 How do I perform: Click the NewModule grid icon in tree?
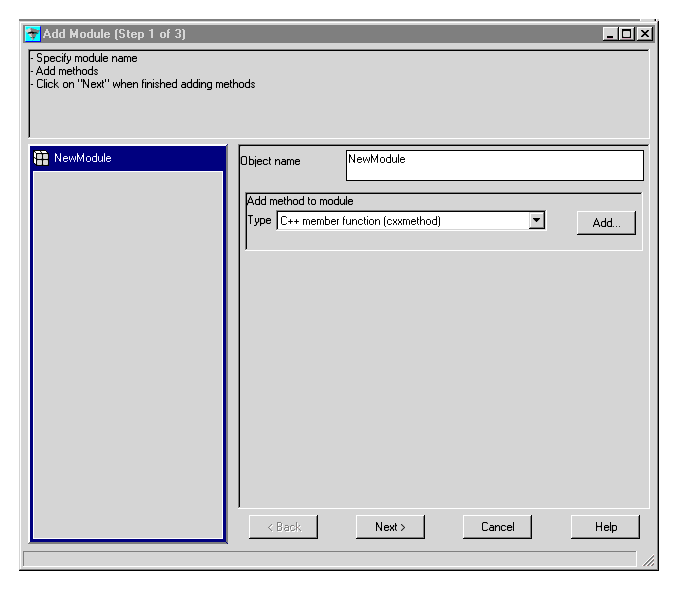click(42, 158)
